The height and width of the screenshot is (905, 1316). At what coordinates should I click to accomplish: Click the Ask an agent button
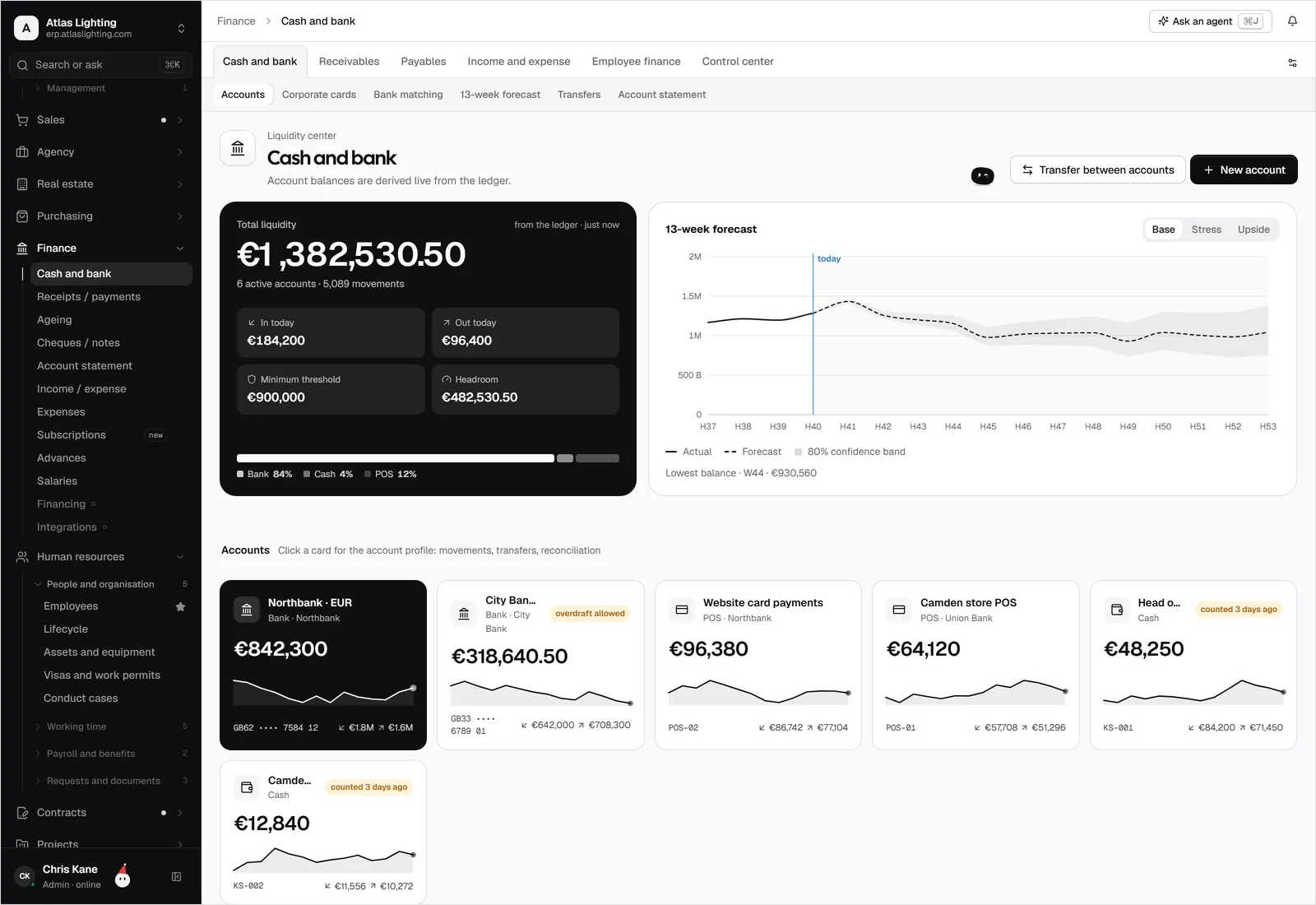click(x=1210, y=21)
